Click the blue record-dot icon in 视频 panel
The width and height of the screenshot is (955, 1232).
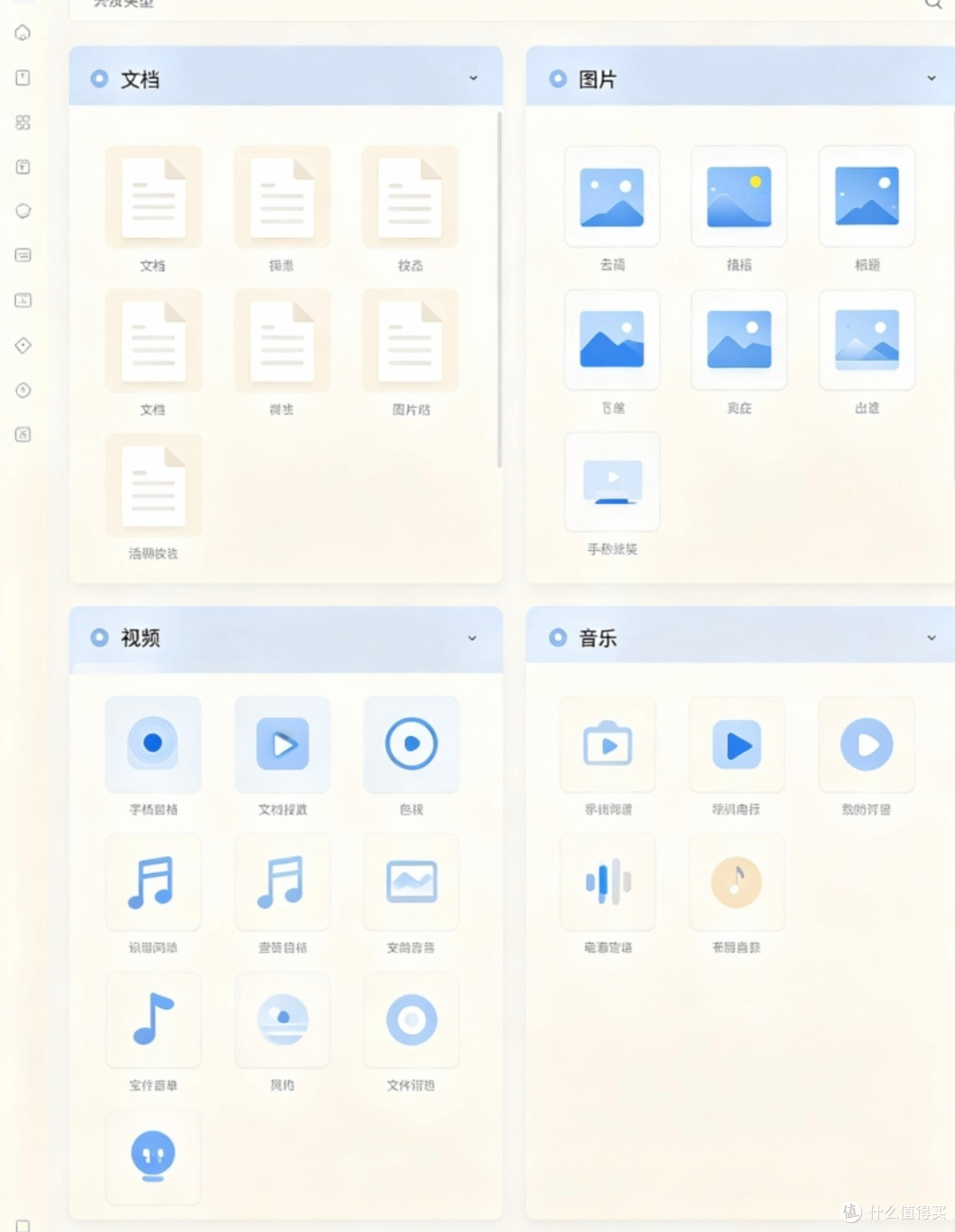(x=153, y=744)
